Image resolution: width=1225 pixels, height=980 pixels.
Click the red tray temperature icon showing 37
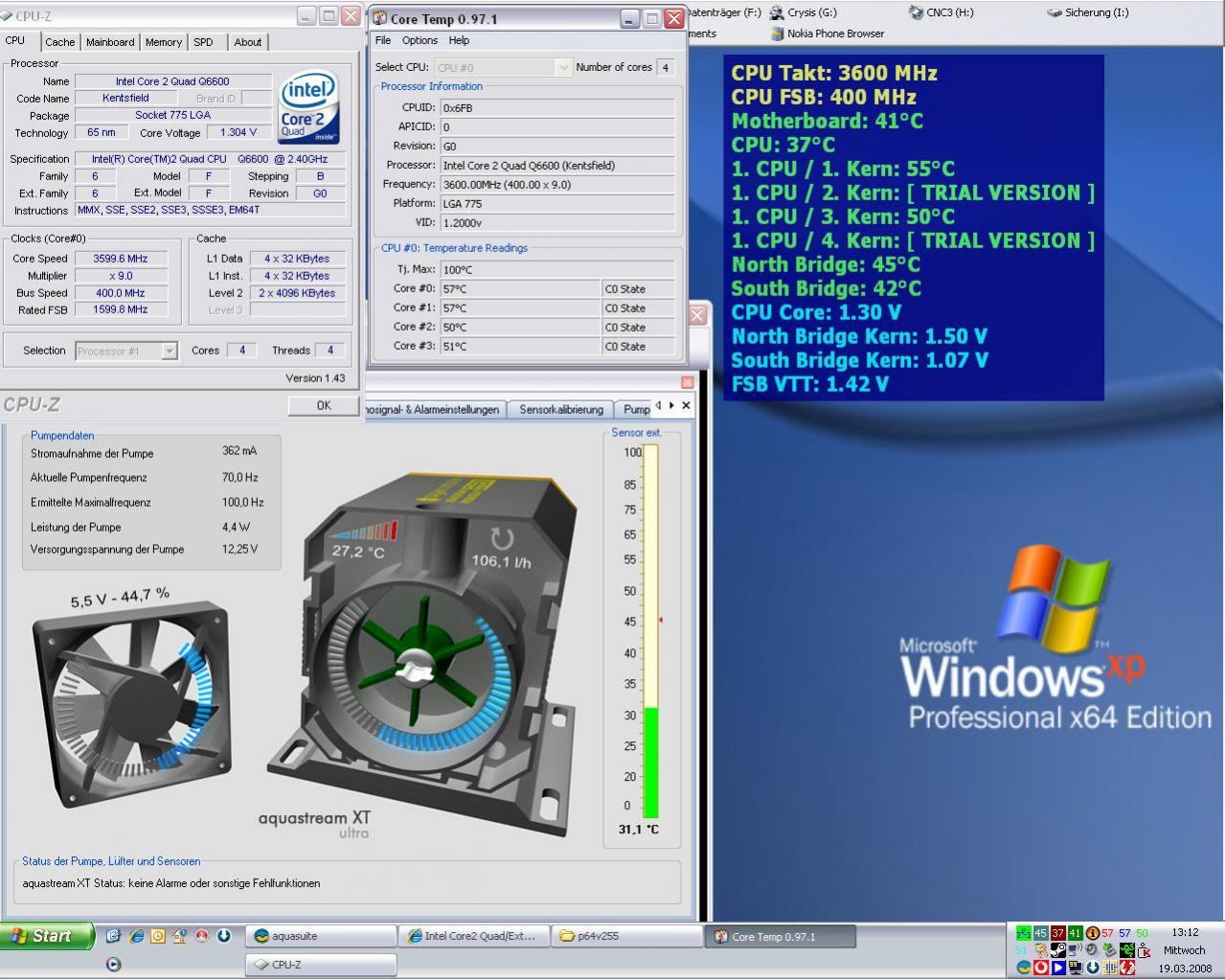(1058, 933)
